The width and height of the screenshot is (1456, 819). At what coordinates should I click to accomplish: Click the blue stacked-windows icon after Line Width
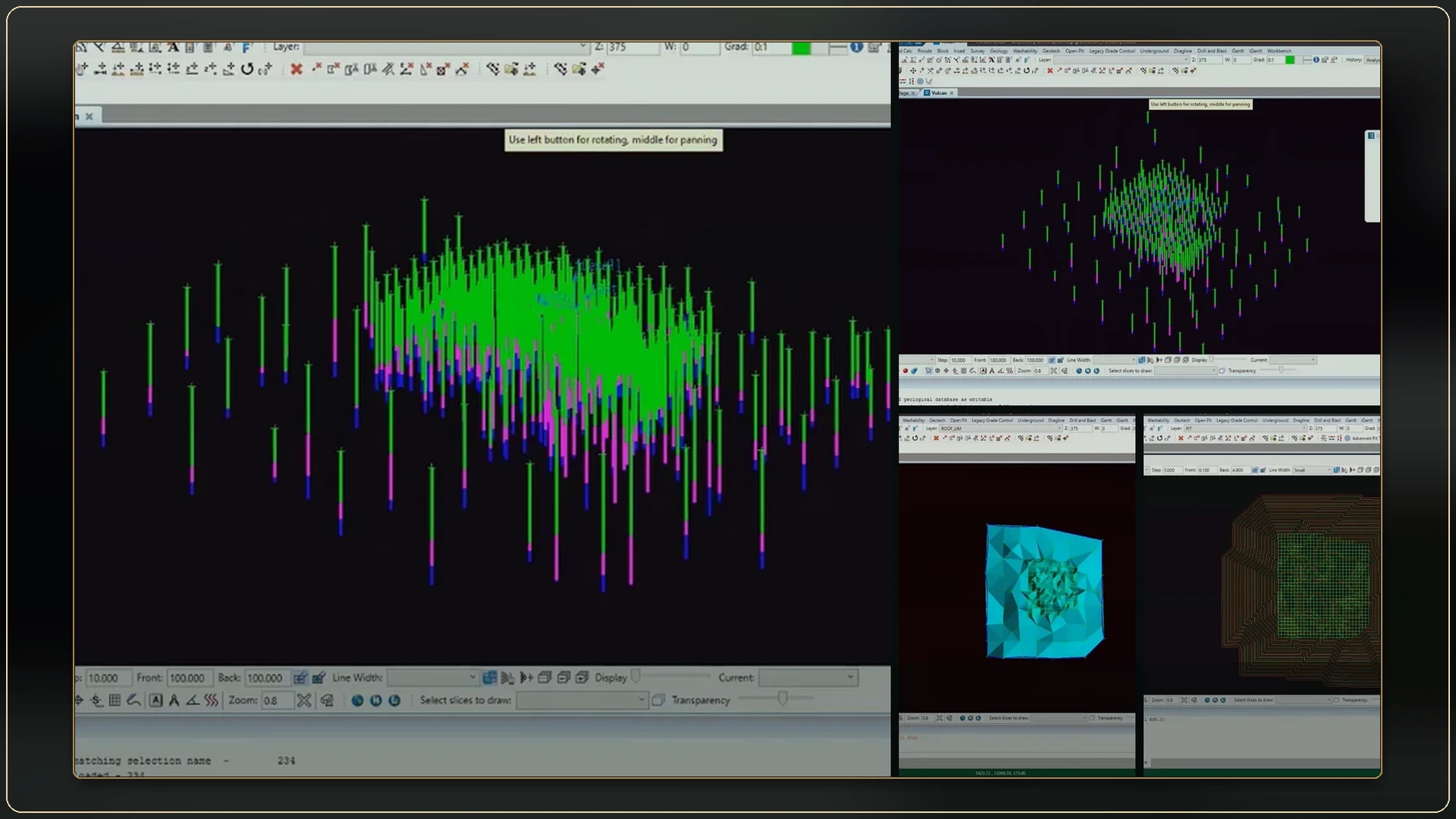[490, 677]
